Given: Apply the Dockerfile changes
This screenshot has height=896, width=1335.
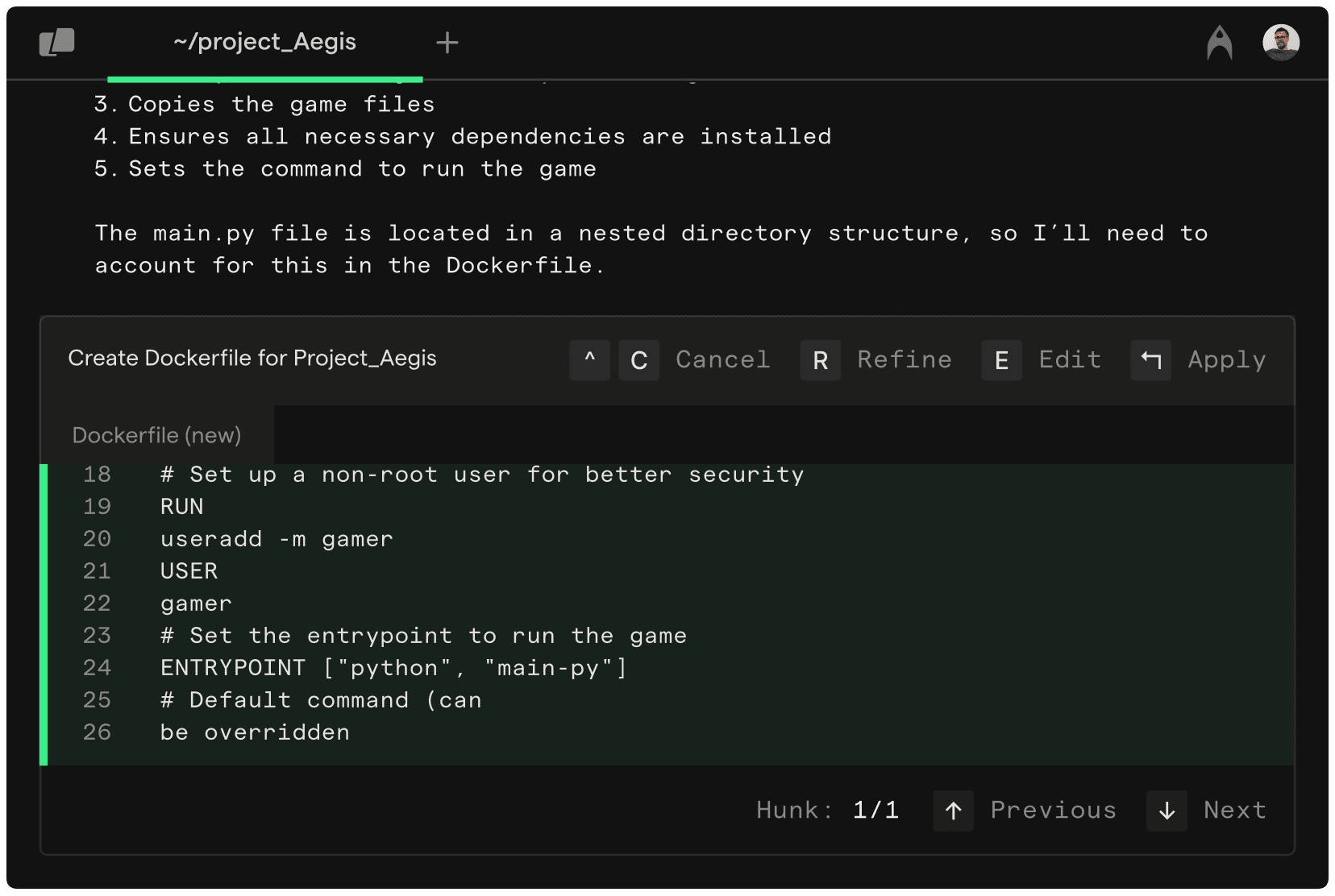Looking at the screenshot, I should [1226, 360].
